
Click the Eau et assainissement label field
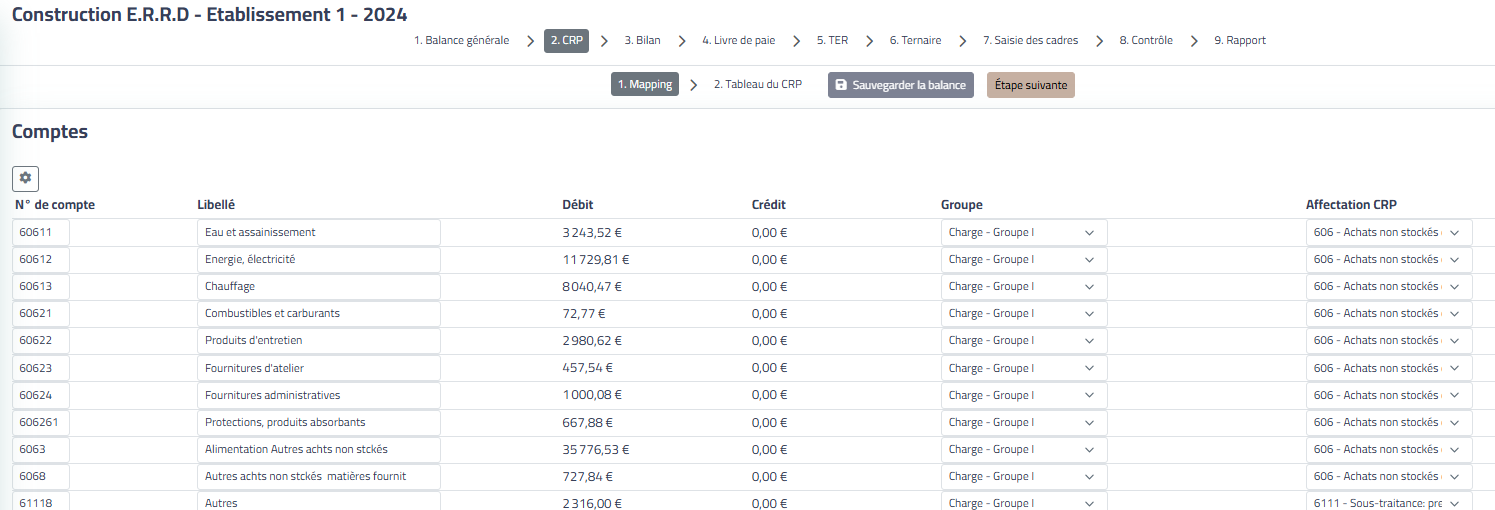318,232
